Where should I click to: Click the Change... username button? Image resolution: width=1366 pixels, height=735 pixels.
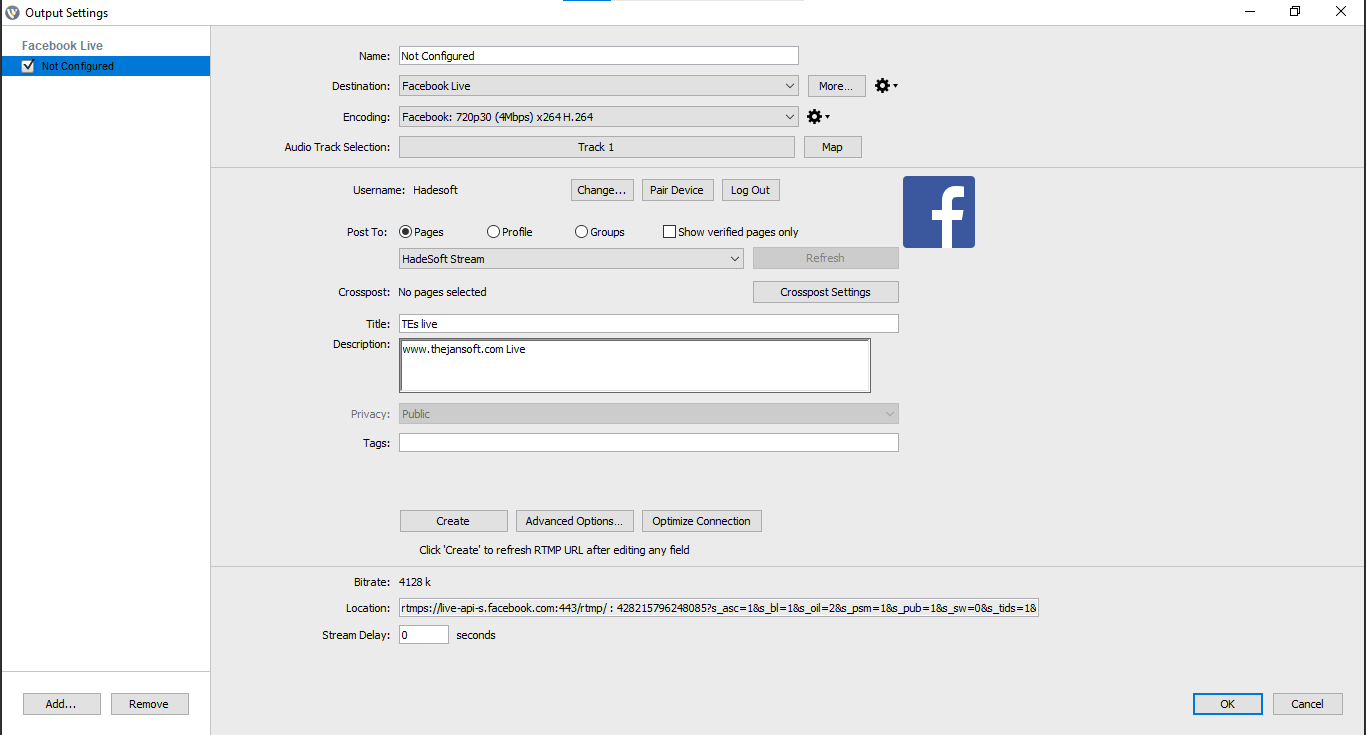pyautogui.click(x=602, y=190)
